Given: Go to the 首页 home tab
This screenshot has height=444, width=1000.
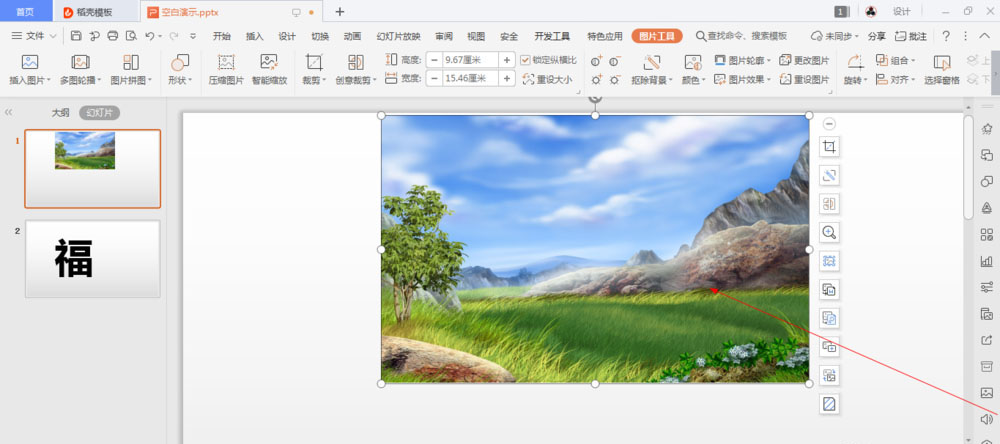Looking at the screenshot, I should point(25,12).
